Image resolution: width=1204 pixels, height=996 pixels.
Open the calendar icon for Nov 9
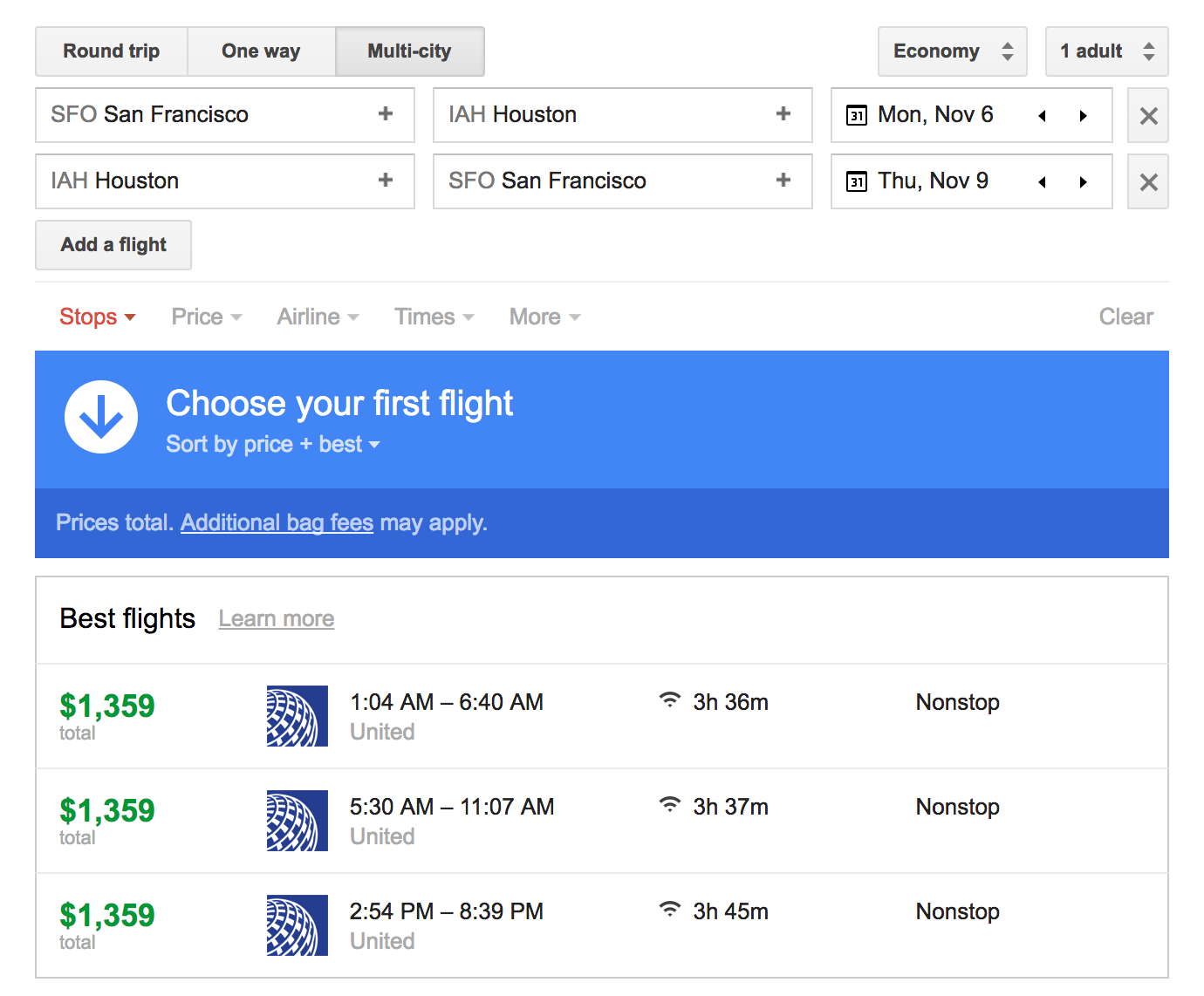pos(857,181)
